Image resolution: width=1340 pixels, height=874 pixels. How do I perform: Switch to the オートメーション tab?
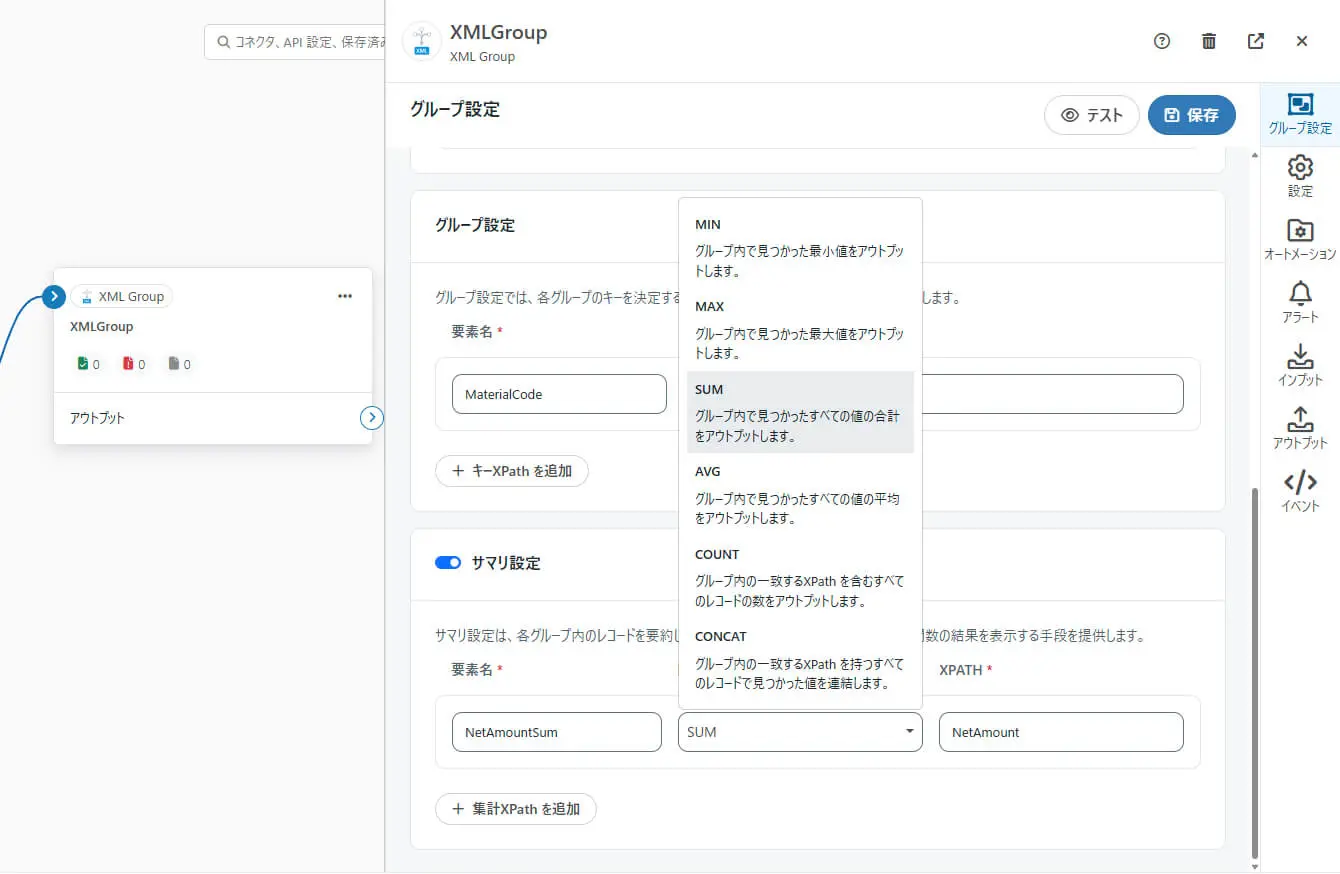tap(1300, 240)
